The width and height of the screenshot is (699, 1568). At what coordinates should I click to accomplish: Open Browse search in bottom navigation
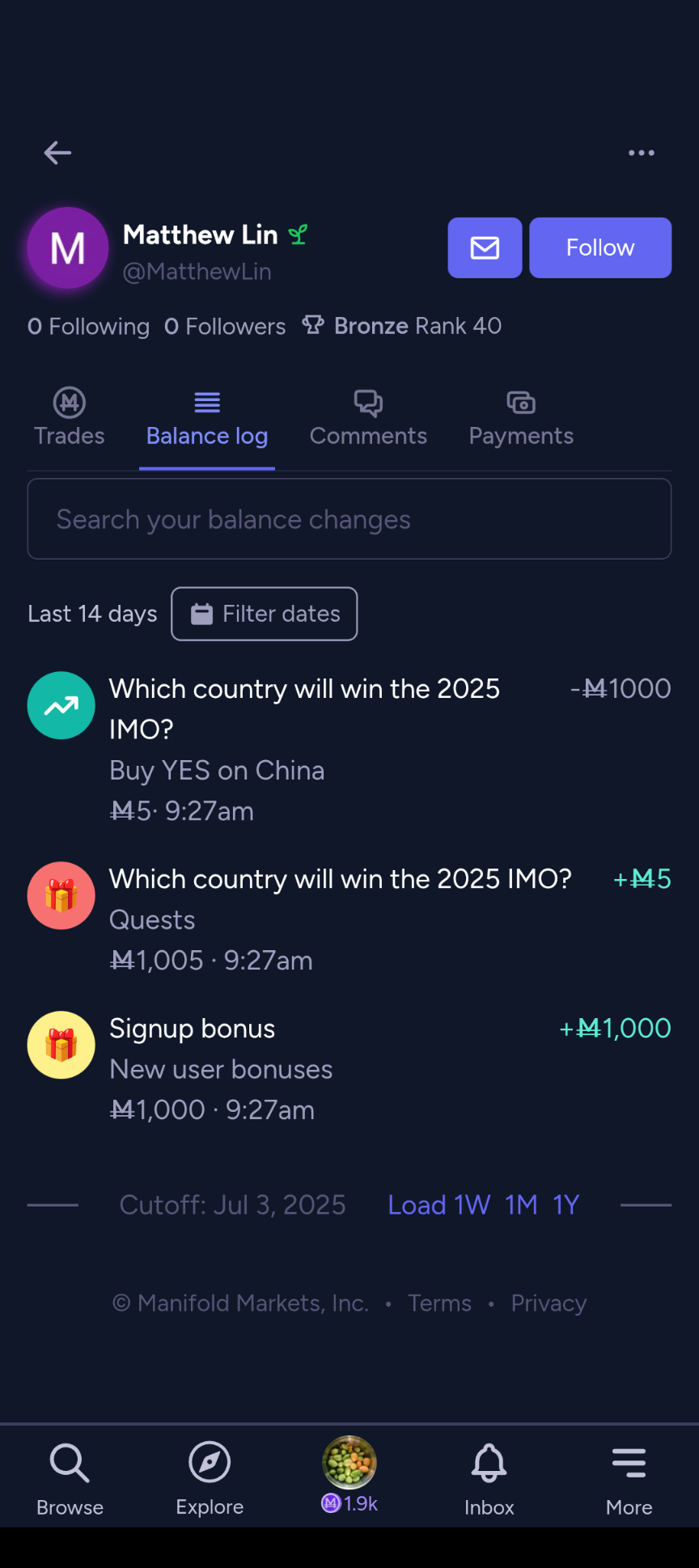[x=70, y=1477]
